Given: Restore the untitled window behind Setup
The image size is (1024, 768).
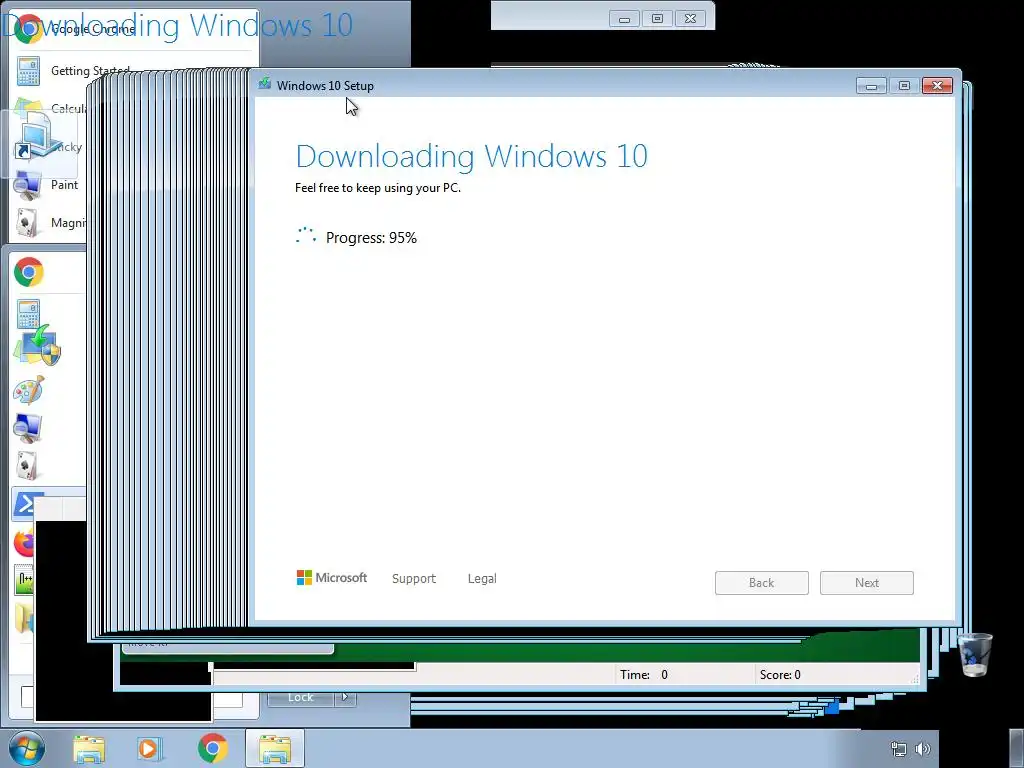Looking at the screenshot, I should point(657,19).
